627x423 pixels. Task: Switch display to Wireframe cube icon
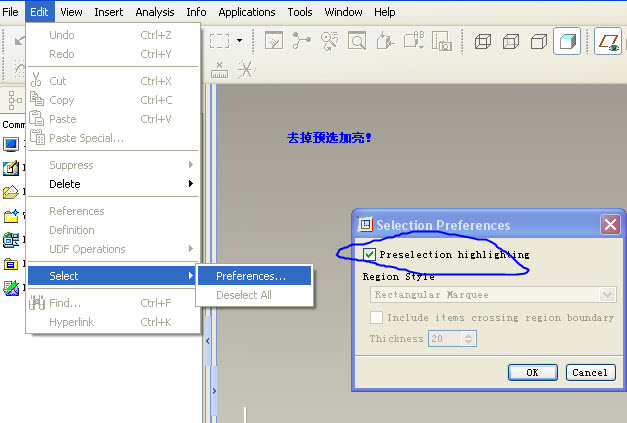click(x=483, y=41)
